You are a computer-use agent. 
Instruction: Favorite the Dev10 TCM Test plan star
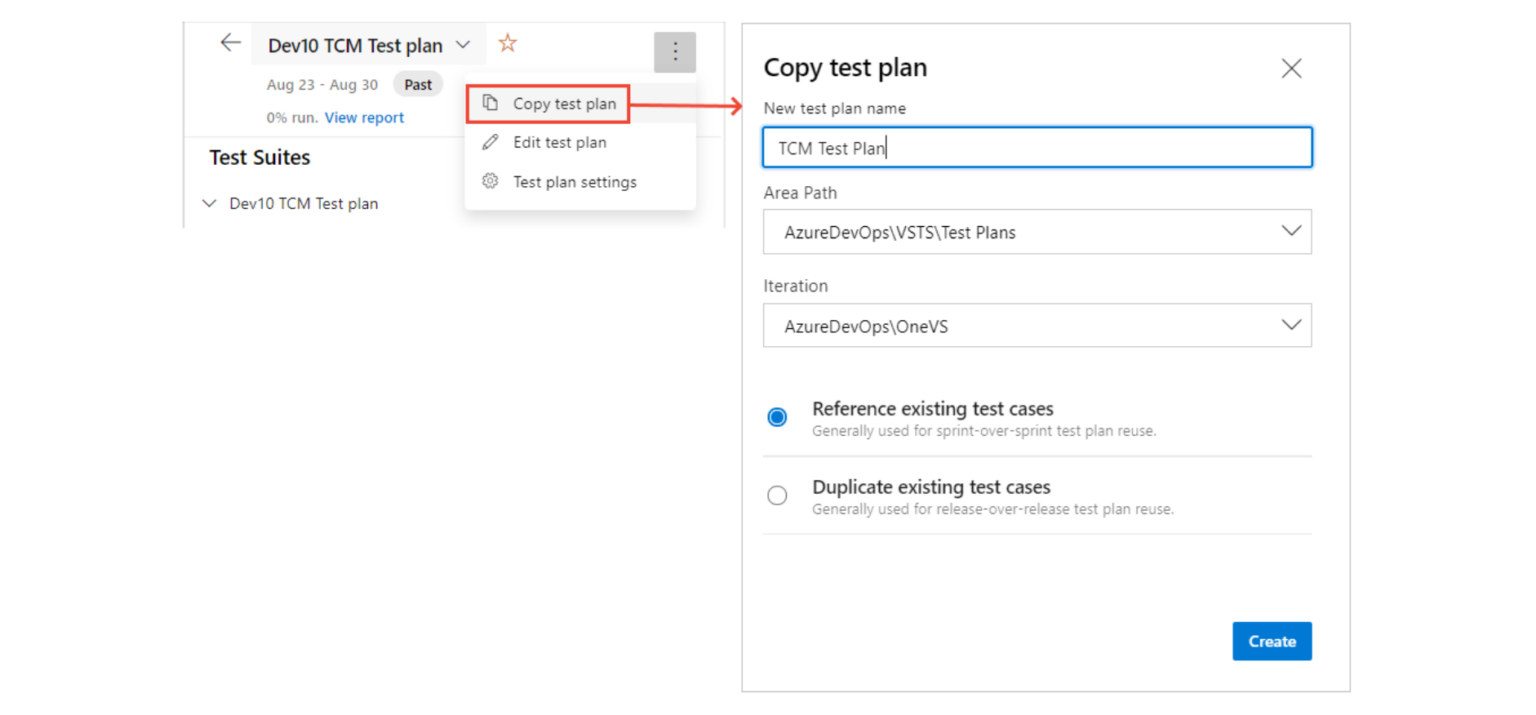point(507,43)
